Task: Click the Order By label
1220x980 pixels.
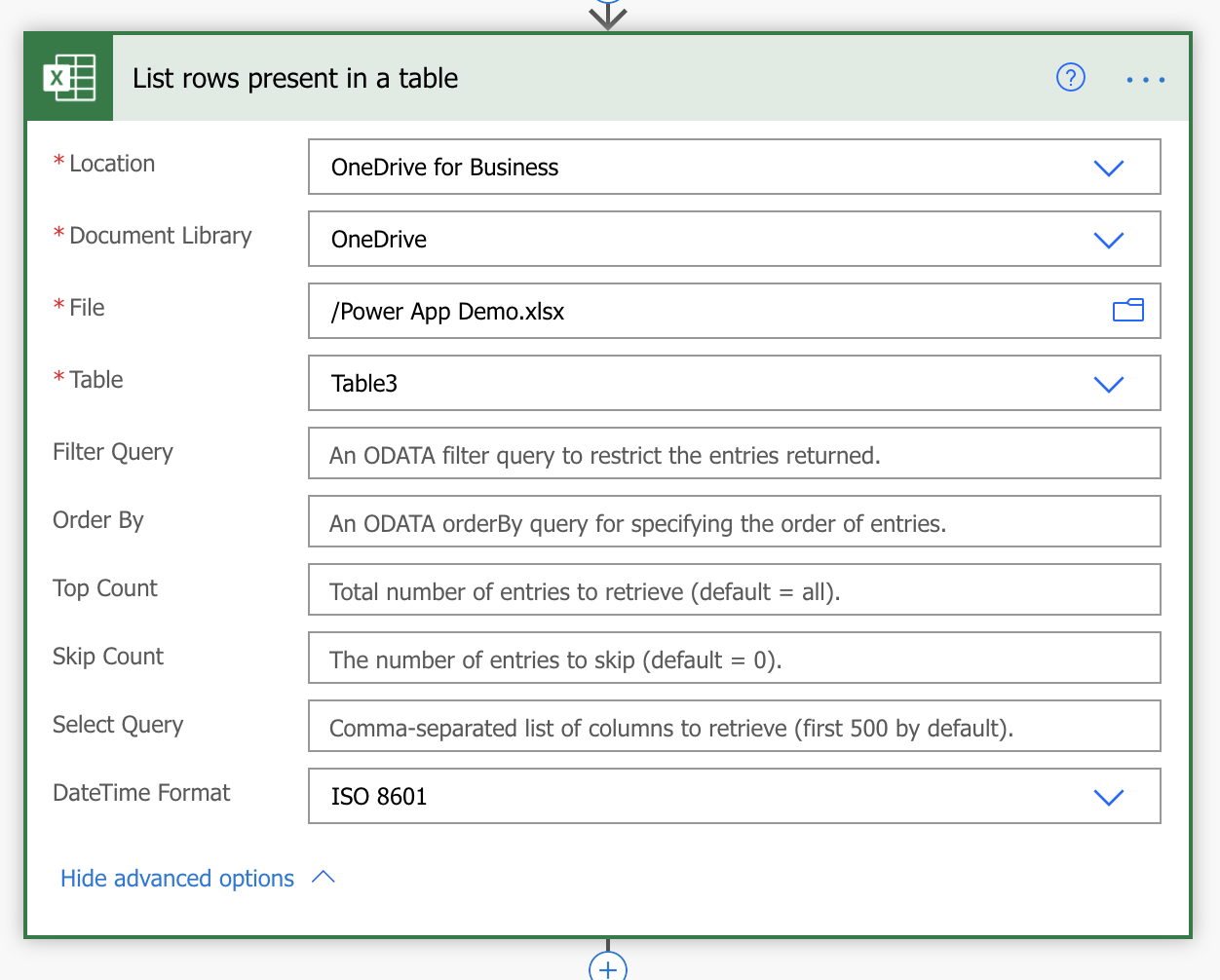Action: pos(98,520)
